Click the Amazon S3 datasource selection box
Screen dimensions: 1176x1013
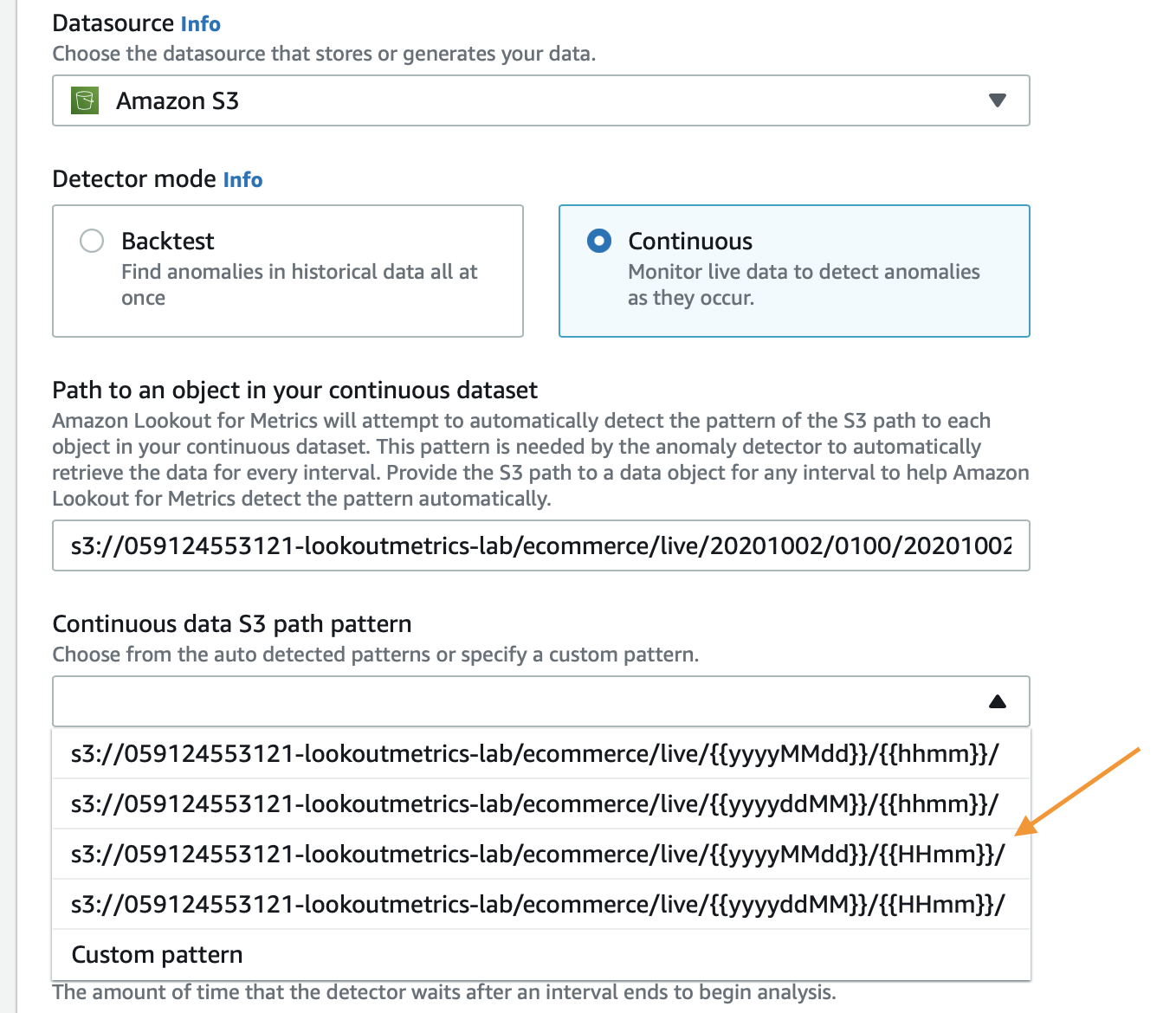541,100
